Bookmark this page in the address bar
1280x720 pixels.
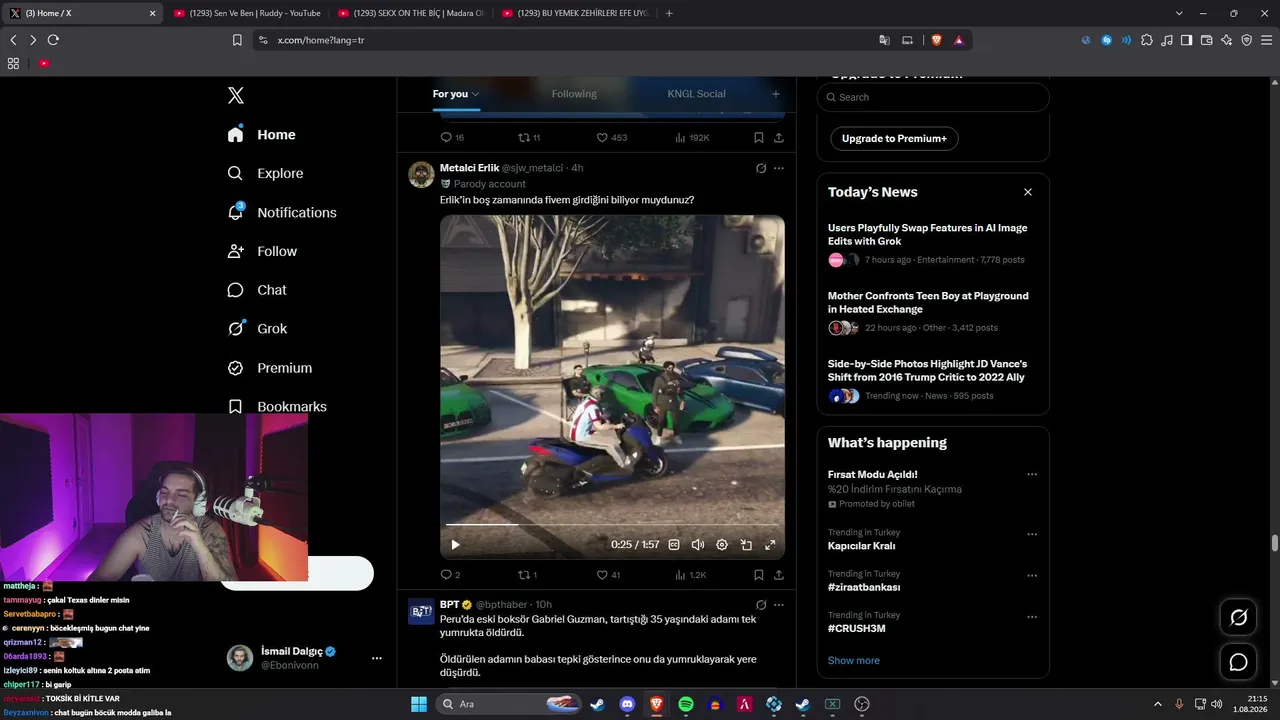[x=237, y=40]
